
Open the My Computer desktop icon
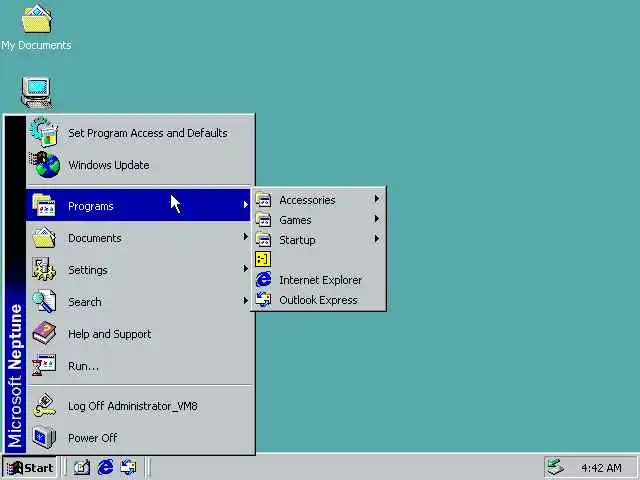pos(36,92)
